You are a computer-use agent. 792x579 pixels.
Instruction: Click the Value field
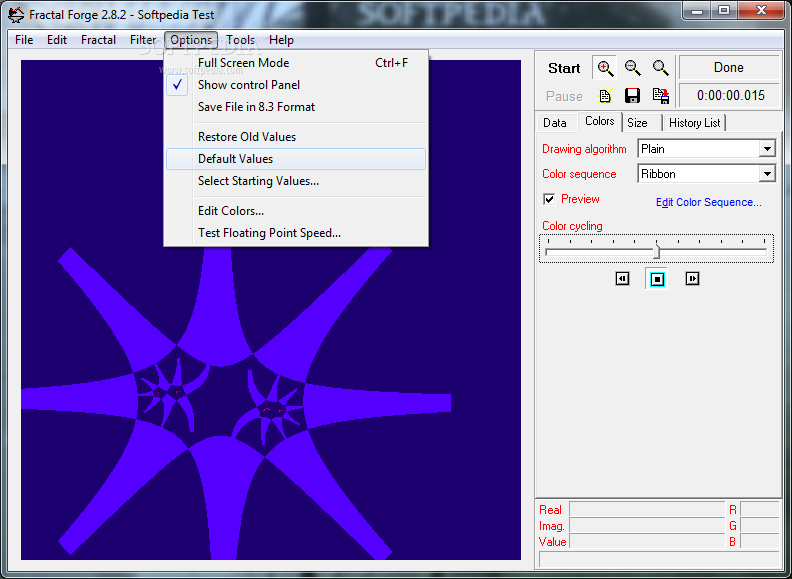(647, 542)
